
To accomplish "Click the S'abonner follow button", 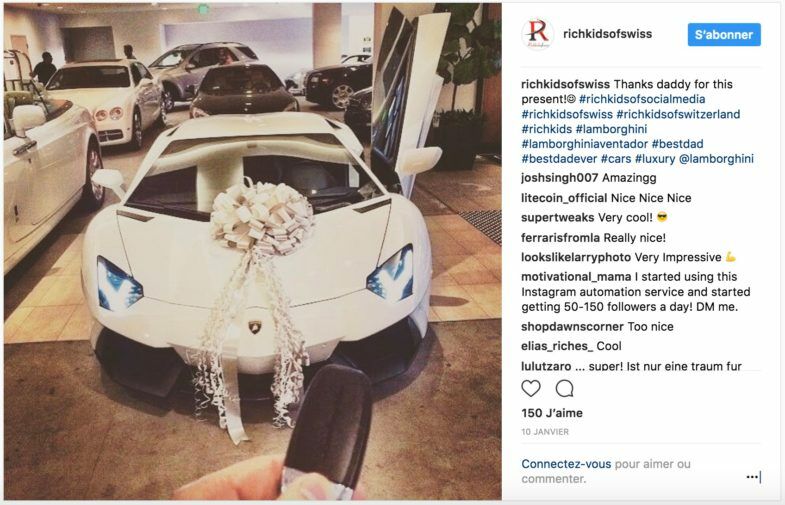I will pyautogui.click(x=724, y=35).
